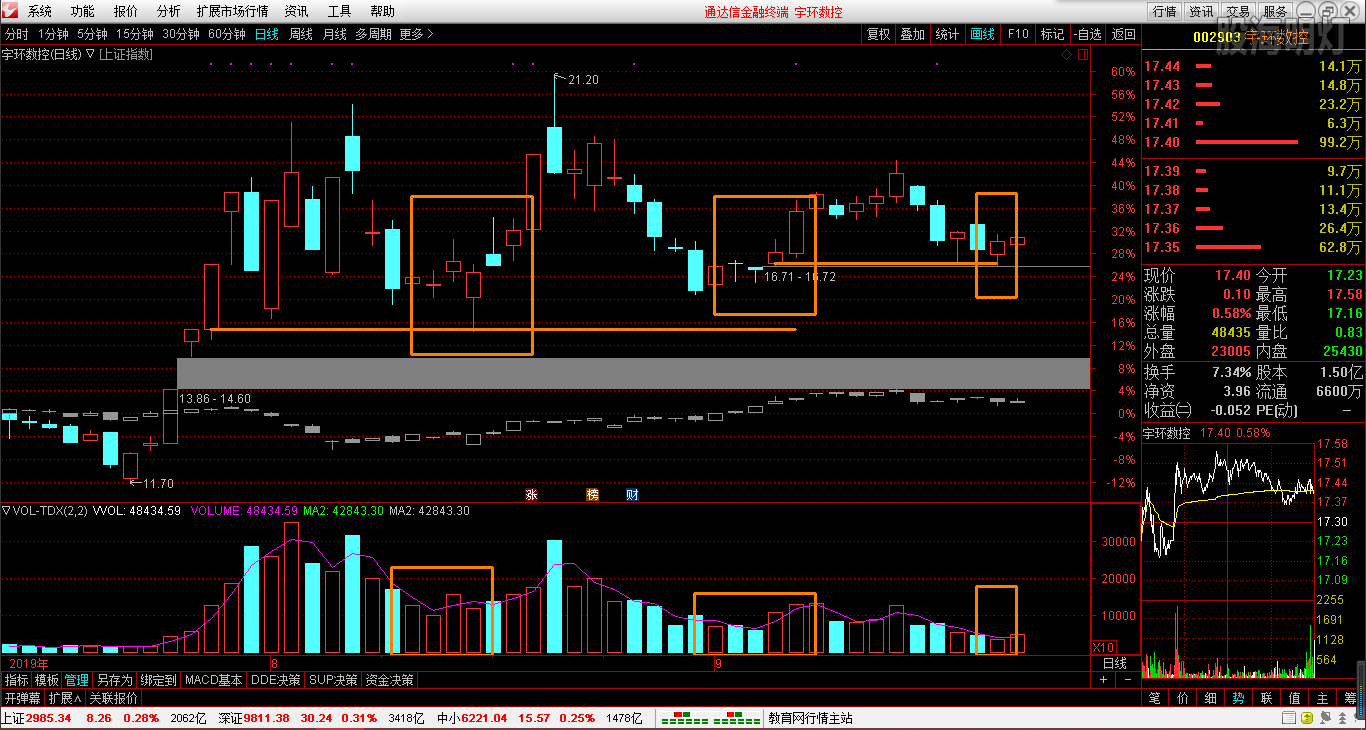Image resolution: width=1366 pixels, height=730 pixels.
Task: Open the 笔 tick detail tab
Action: (1154, 698)
